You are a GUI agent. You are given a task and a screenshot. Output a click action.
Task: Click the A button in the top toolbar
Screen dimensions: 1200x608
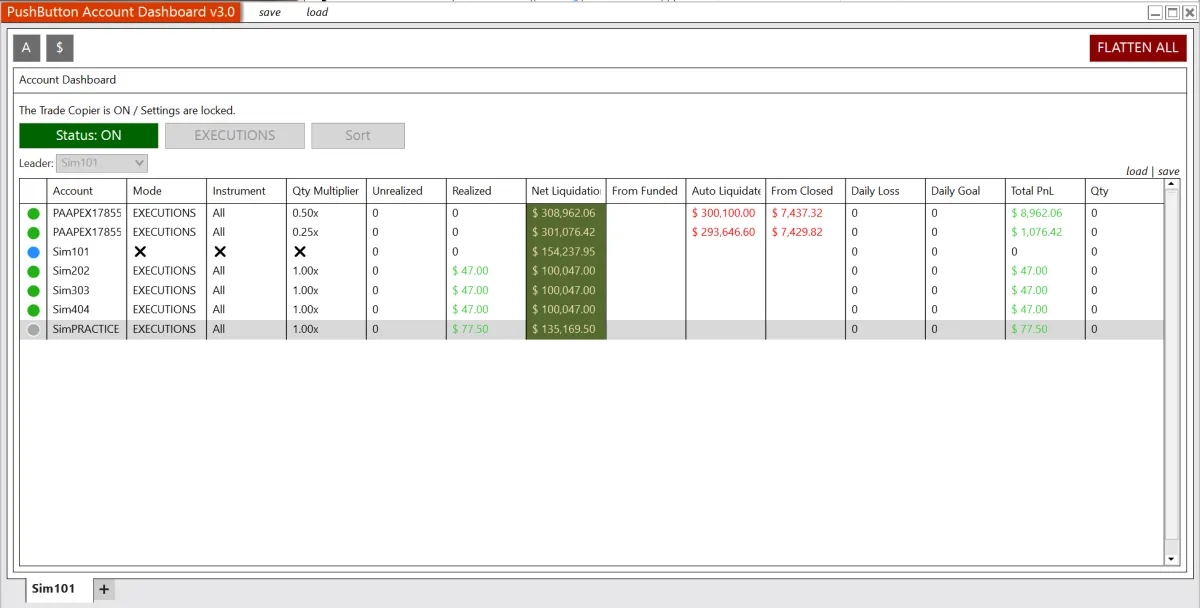pyautogui.click(x=26, y=48)
